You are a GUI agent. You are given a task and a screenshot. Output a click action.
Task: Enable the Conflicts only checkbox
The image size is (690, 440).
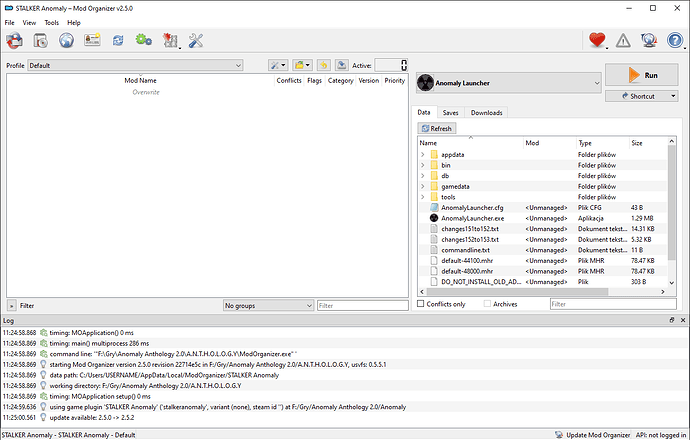[421, 304]
